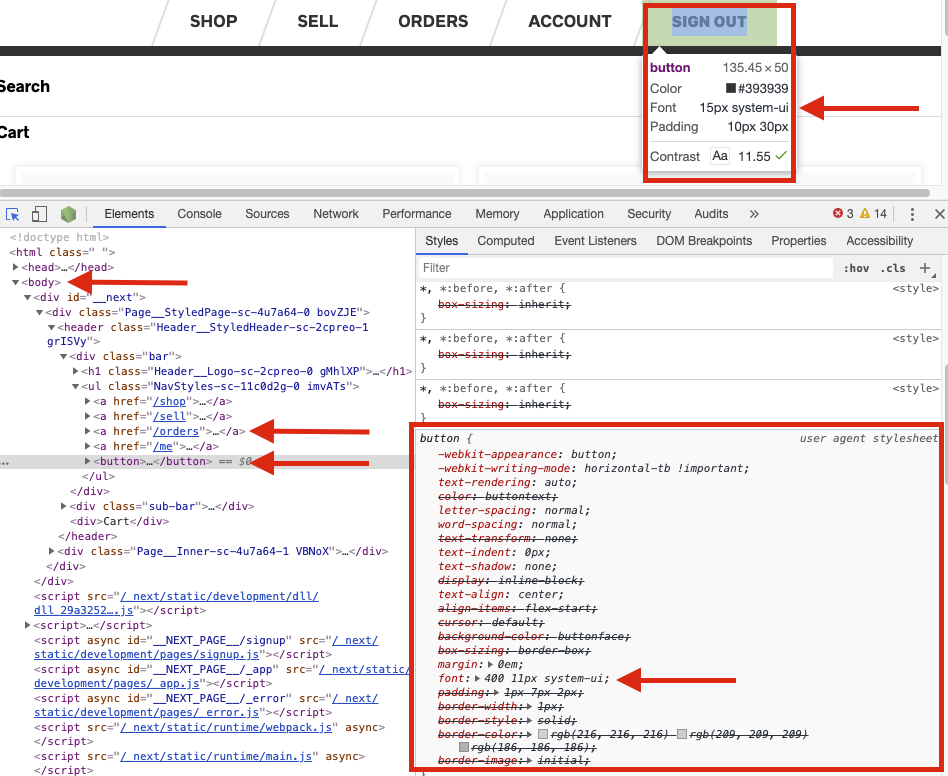Collapse the body node in DOM tree
Screen dimensions: 948x776
click(x=15, y=282)
